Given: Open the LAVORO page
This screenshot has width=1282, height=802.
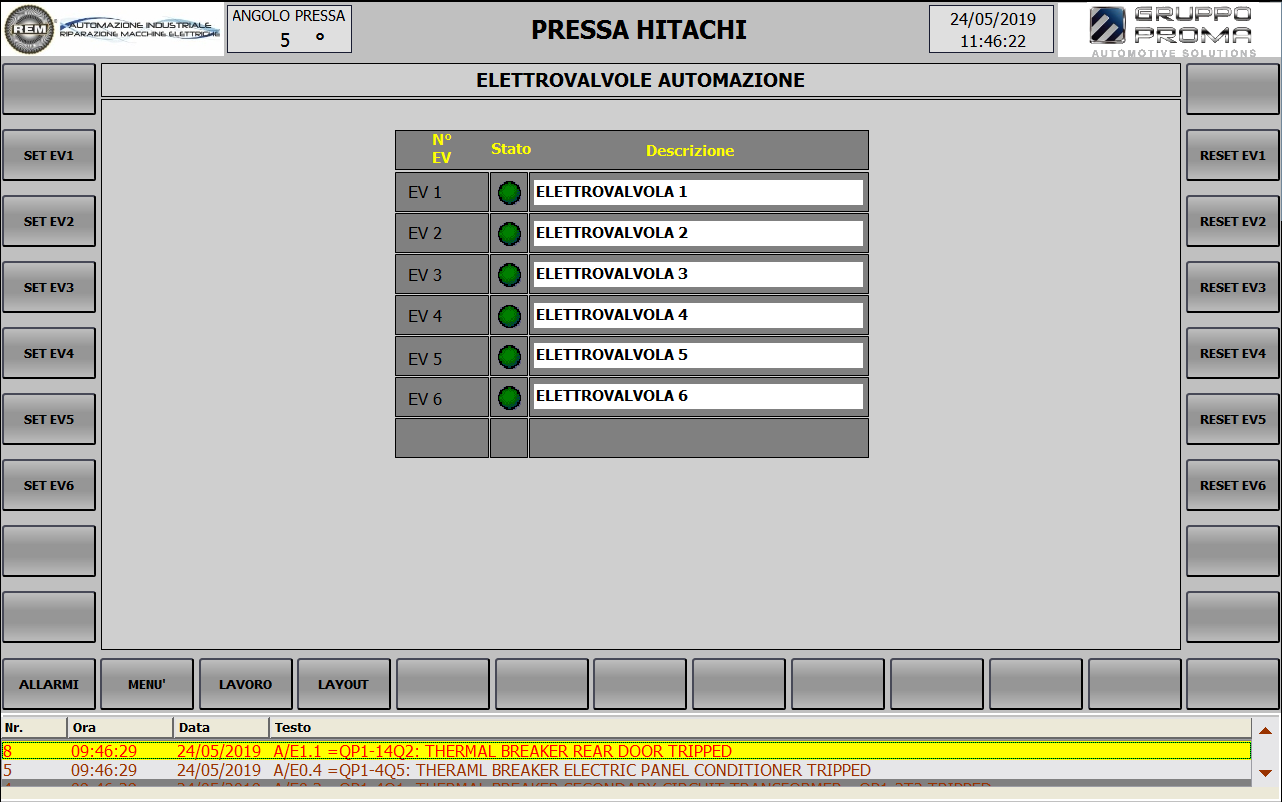Looking at the screenshot, I should [x=246, y=684].
